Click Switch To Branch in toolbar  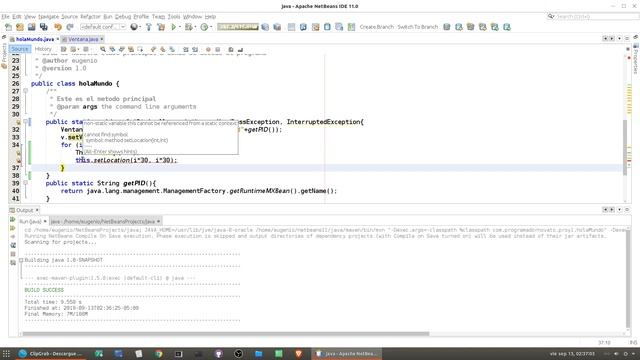click(418, 27)
